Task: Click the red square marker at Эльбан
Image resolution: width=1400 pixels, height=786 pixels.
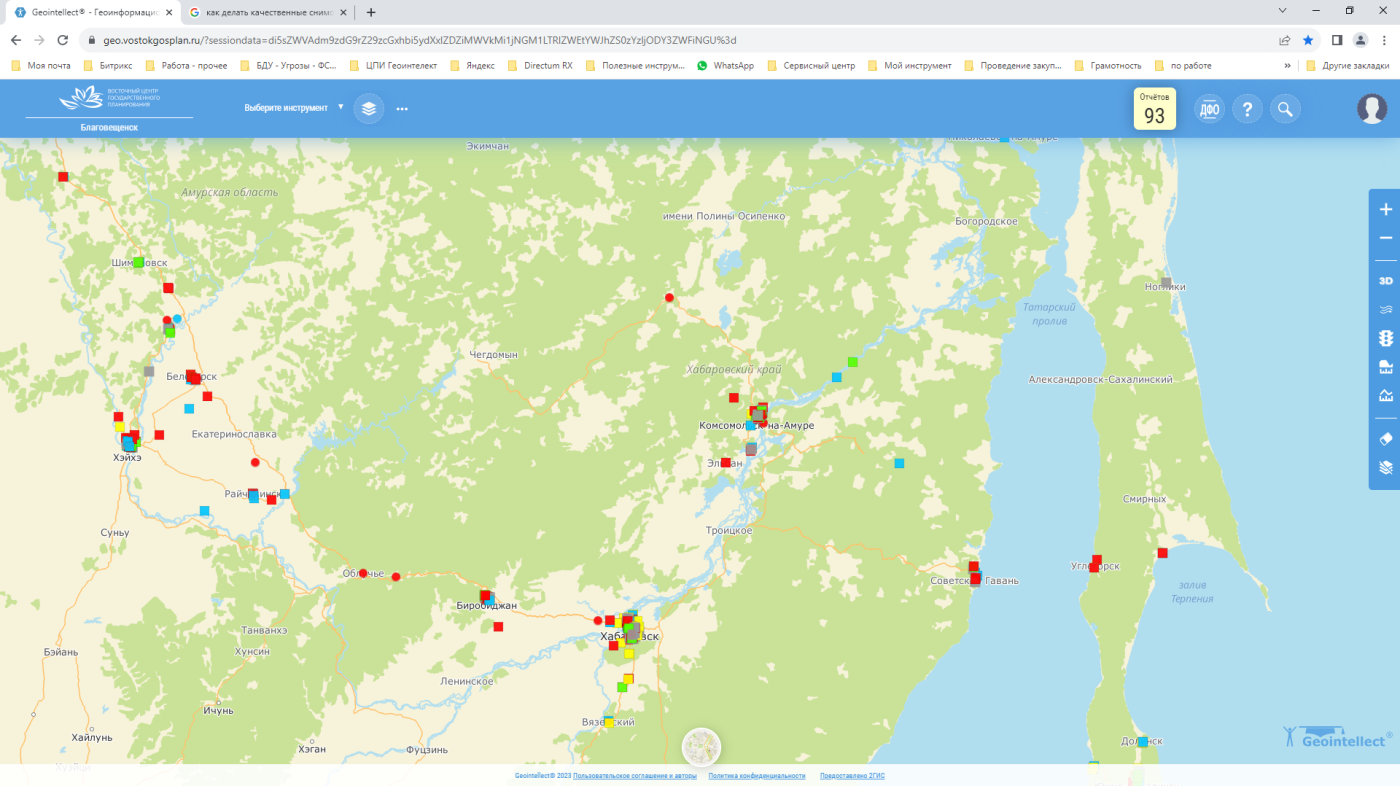Action: pos(726,462)
